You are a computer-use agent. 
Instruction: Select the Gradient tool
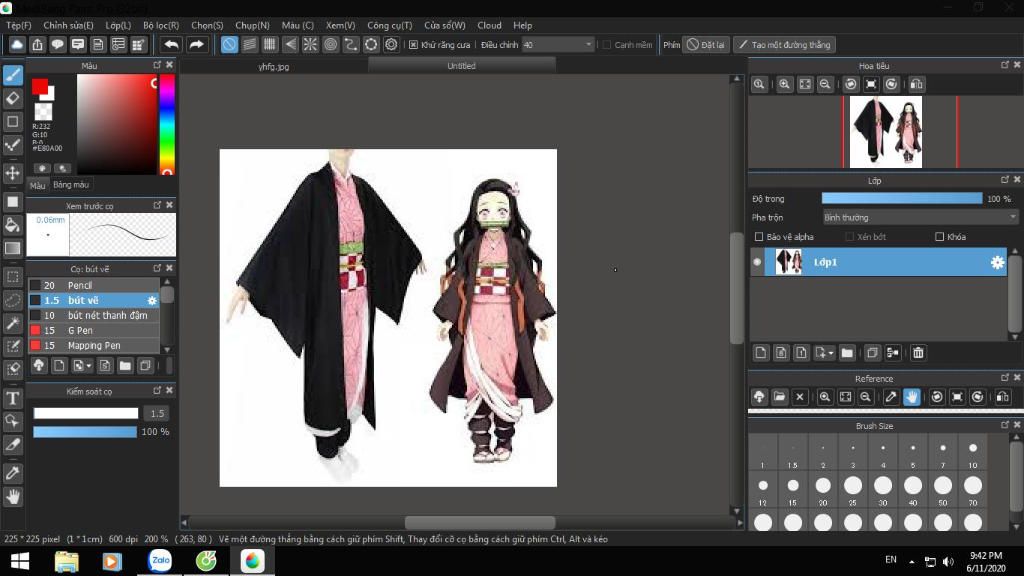click(12, 248)
